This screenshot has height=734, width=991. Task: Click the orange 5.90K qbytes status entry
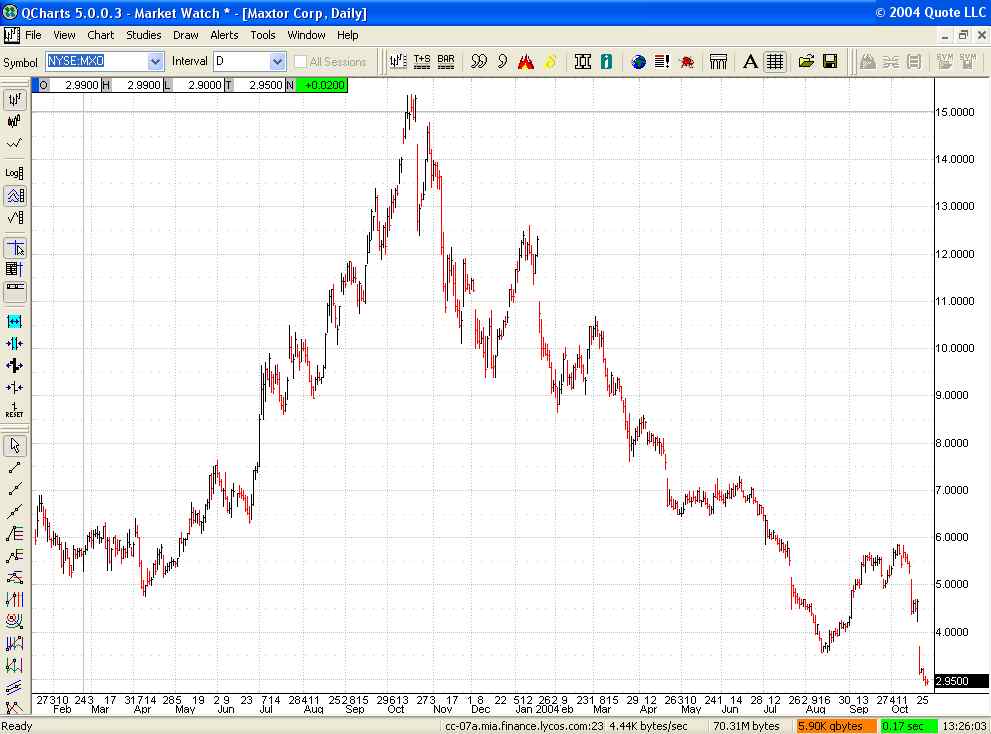pos(837,726)
